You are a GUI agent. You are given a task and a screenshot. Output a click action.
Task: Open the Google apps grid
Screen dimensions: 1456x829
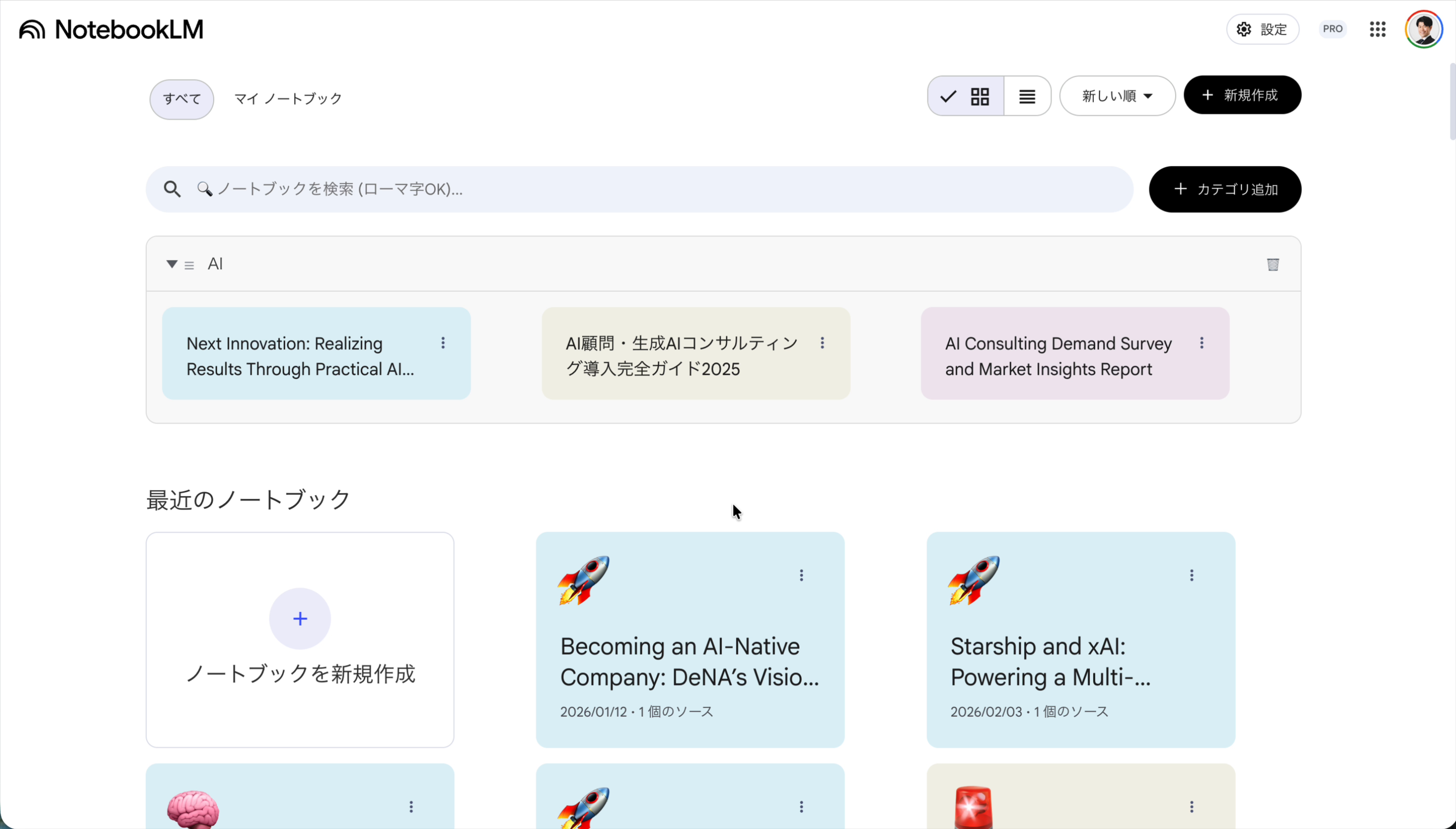[x=1377, y=29]
